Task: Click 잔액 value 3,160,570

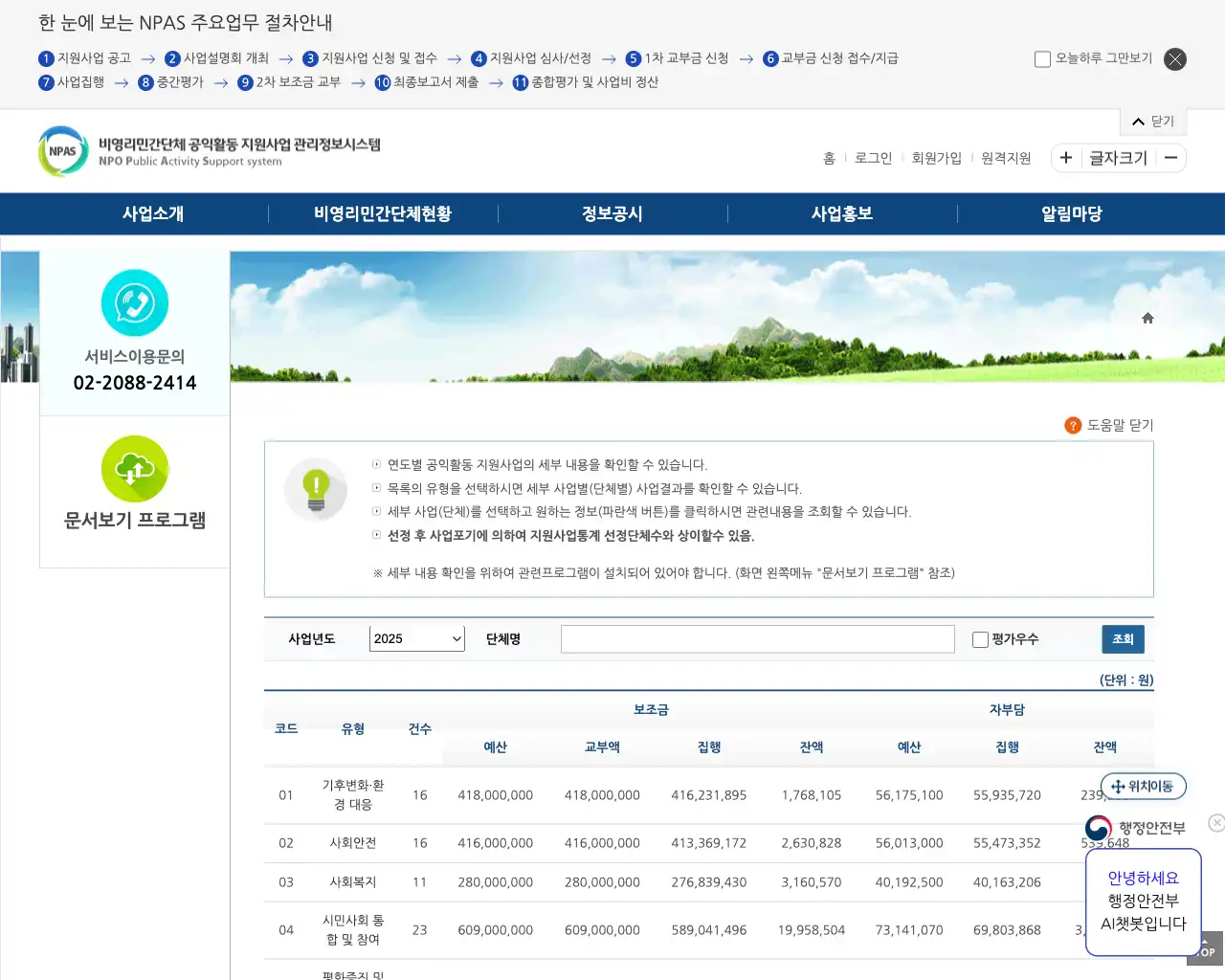Action: 812,882
